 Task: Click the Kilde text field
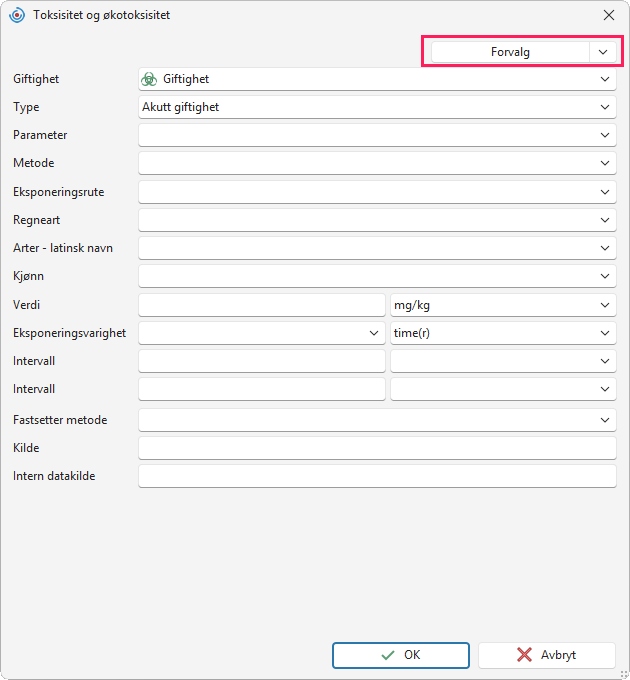377,448
